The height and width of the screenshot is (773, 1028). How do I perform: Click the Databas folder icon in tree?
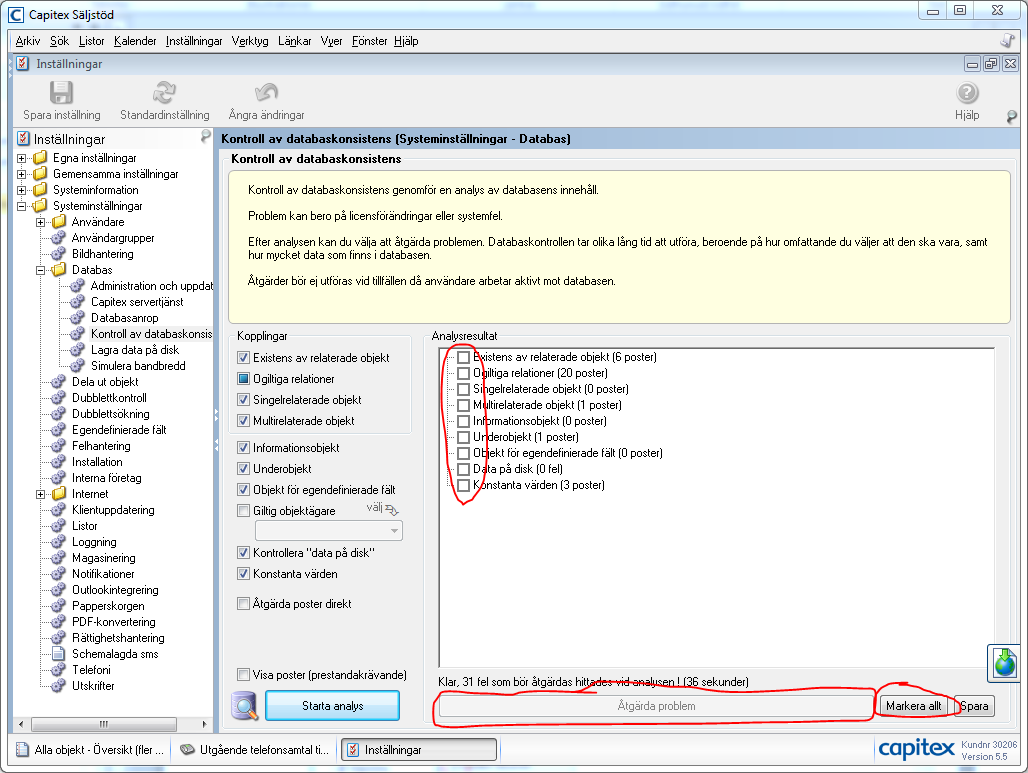click(x=59, y=269)
